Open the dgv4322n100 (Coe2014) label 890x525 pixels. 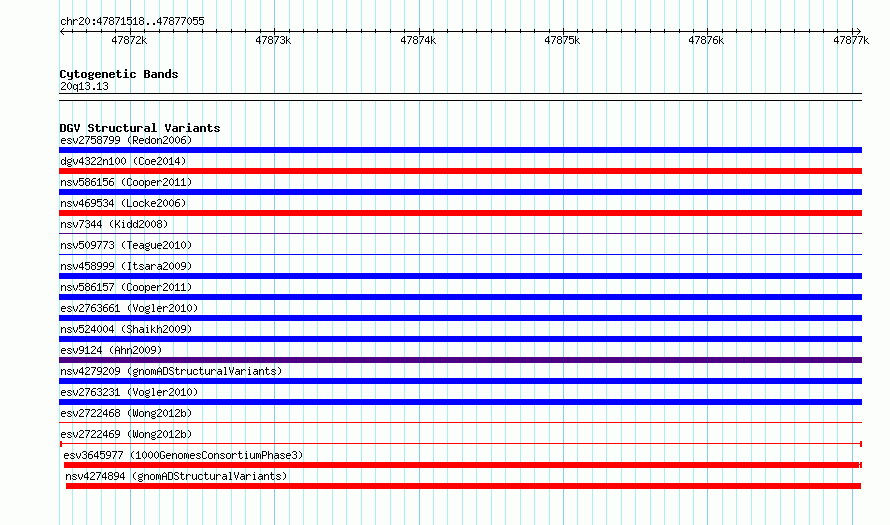point(123,161)
